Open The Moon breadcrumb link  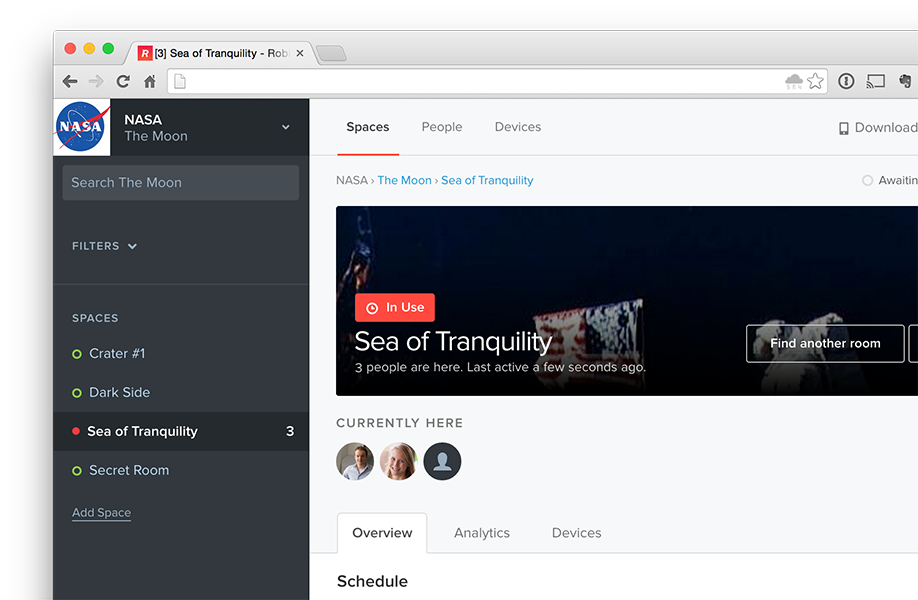point(405,180)
